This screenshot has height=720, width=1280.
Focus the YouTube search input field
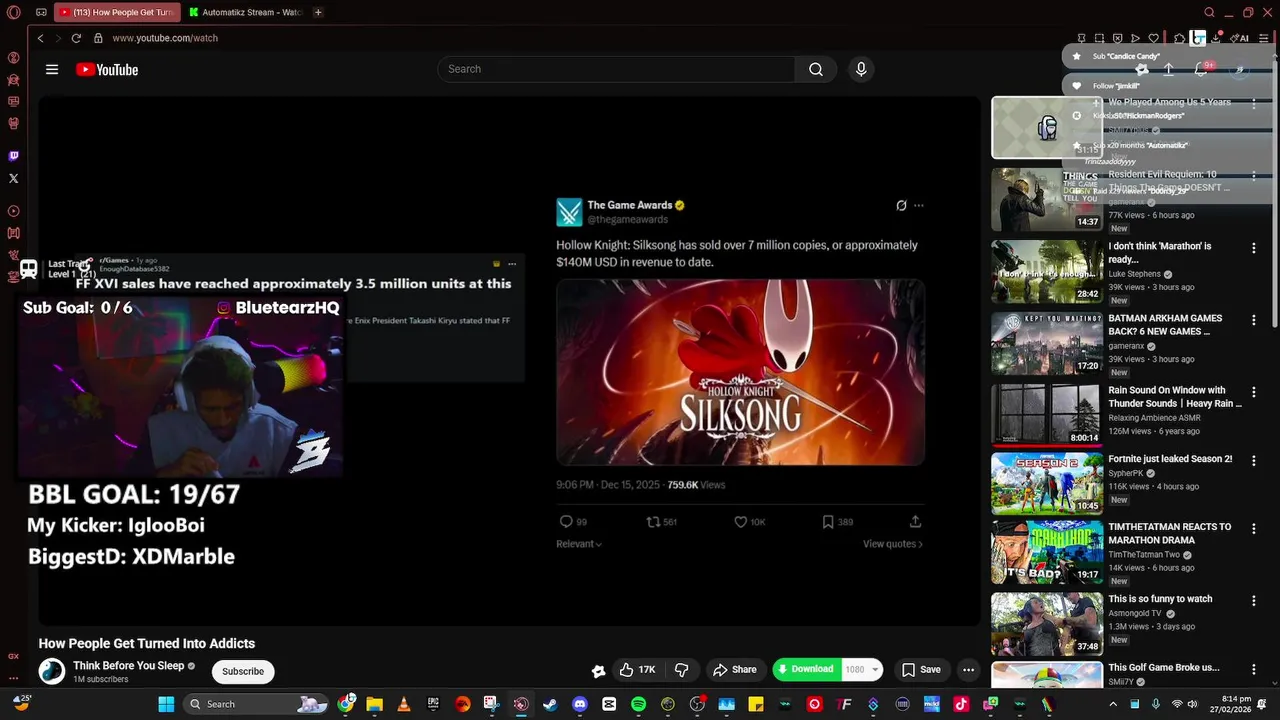coord(616,69)
